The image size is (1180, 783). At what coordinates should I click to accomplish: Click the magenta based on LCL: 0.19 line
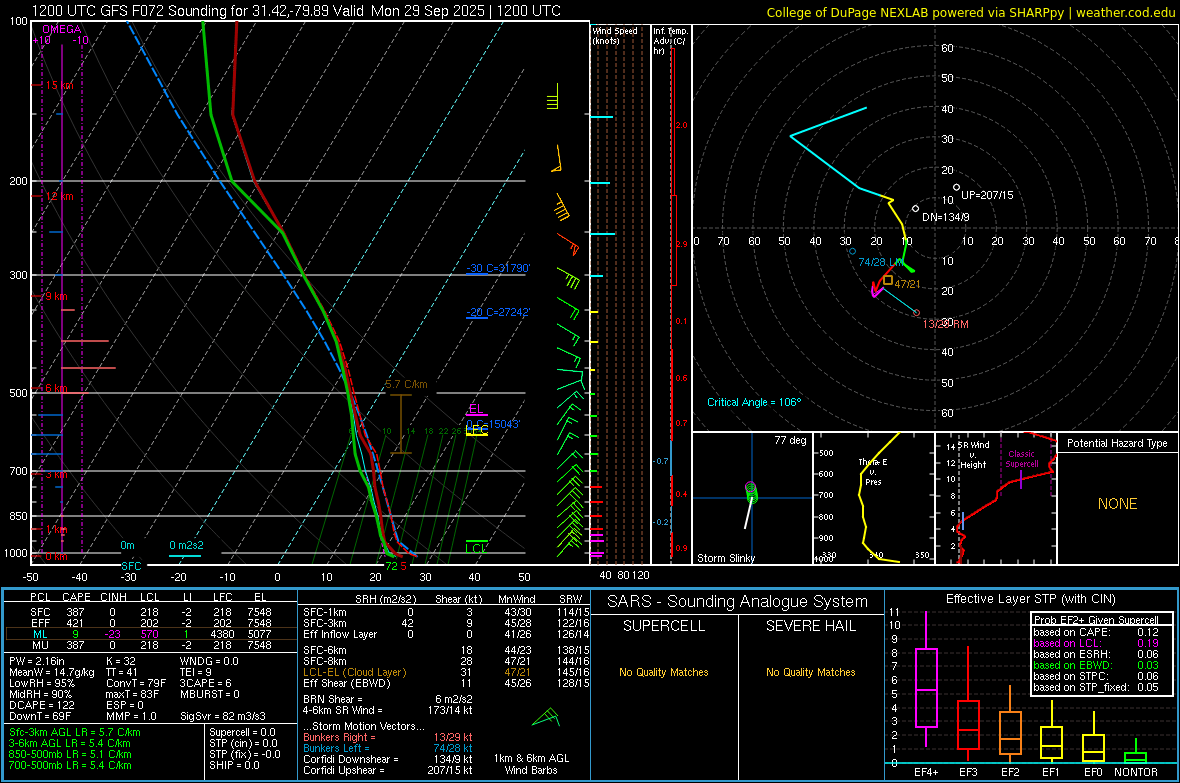1096,643
